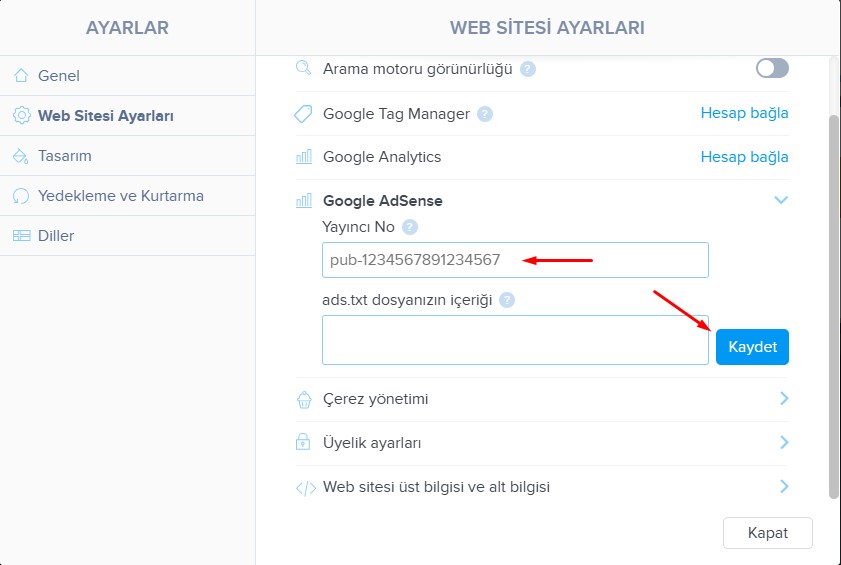The image size is (841, 565).
Task: Click the Google Analytics bar chart icon
Action: (x=304, y=157)
